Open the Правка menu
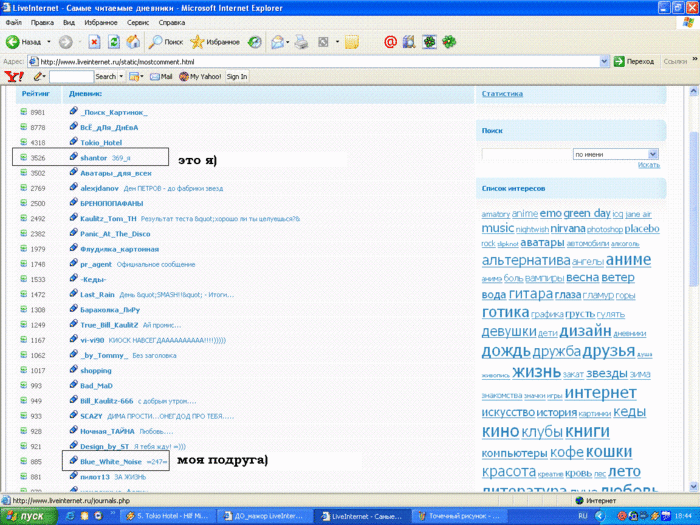Screen dimensions: 700x525 pyautogui.click(x=42, y=22)
